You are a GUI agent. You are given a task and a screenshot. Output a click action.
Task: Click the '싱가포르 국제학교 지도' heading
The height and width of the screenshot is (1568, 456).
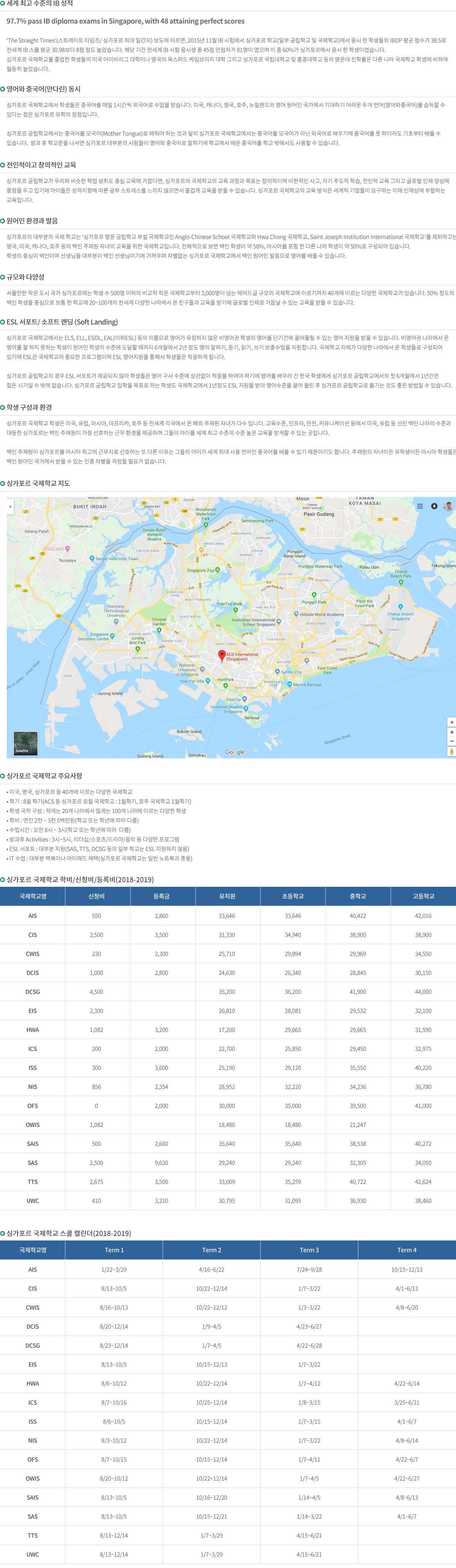(38, 483)
